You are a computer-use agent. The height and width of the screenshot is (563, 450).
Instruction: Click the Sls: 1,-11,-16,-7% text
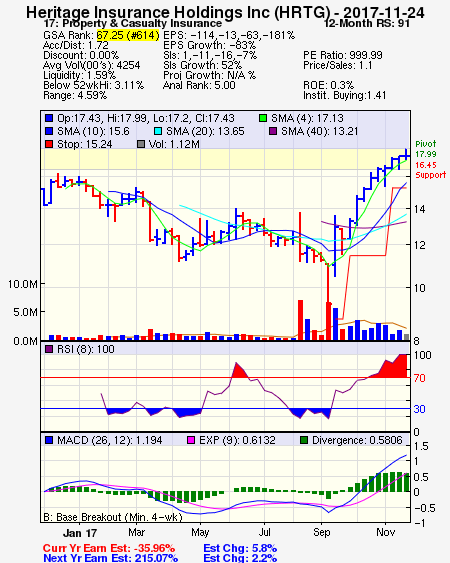pos(210,55)
